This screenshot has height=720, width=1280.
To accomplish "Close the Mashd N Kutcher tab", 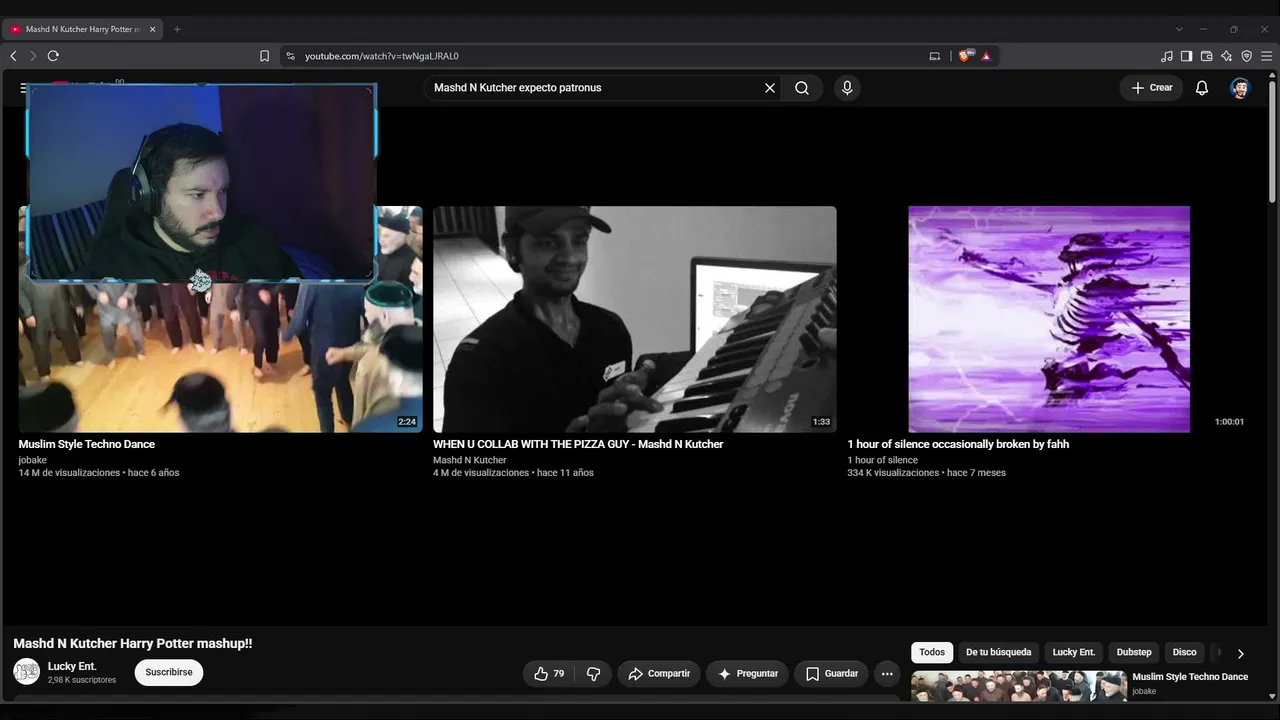I will click(152, 29).
